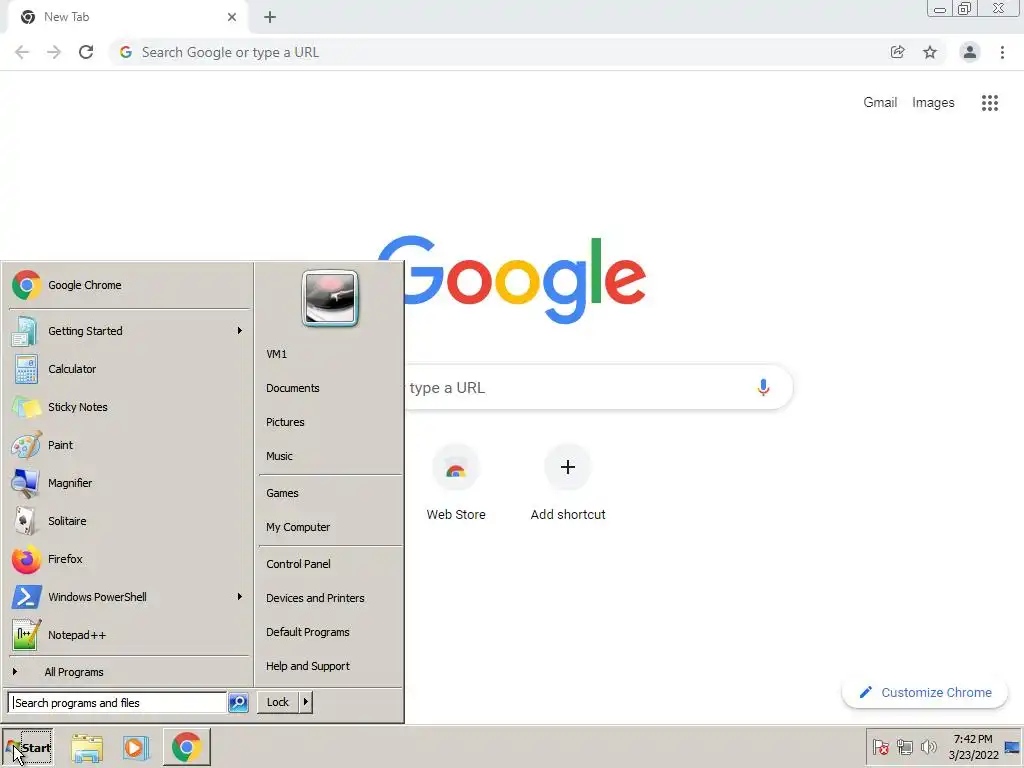Open Action Center flag tray icon
1024x768 pixels.
coord(880,747)
